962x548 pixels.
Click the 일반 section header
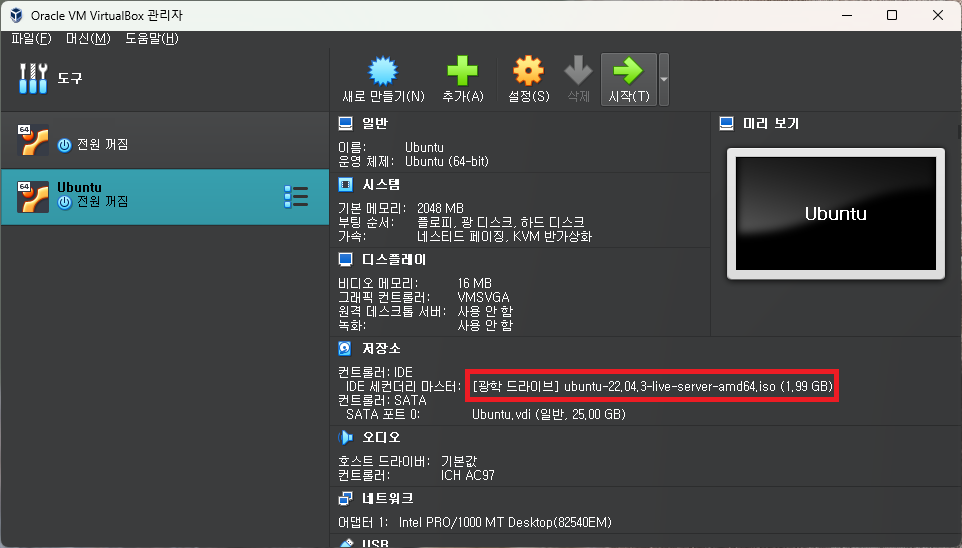click(x=375, y=123)
